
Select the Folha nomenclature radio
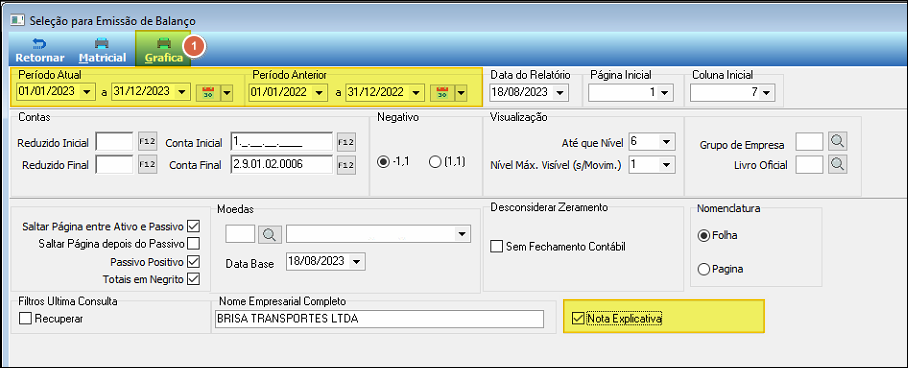tap(704, 235)
